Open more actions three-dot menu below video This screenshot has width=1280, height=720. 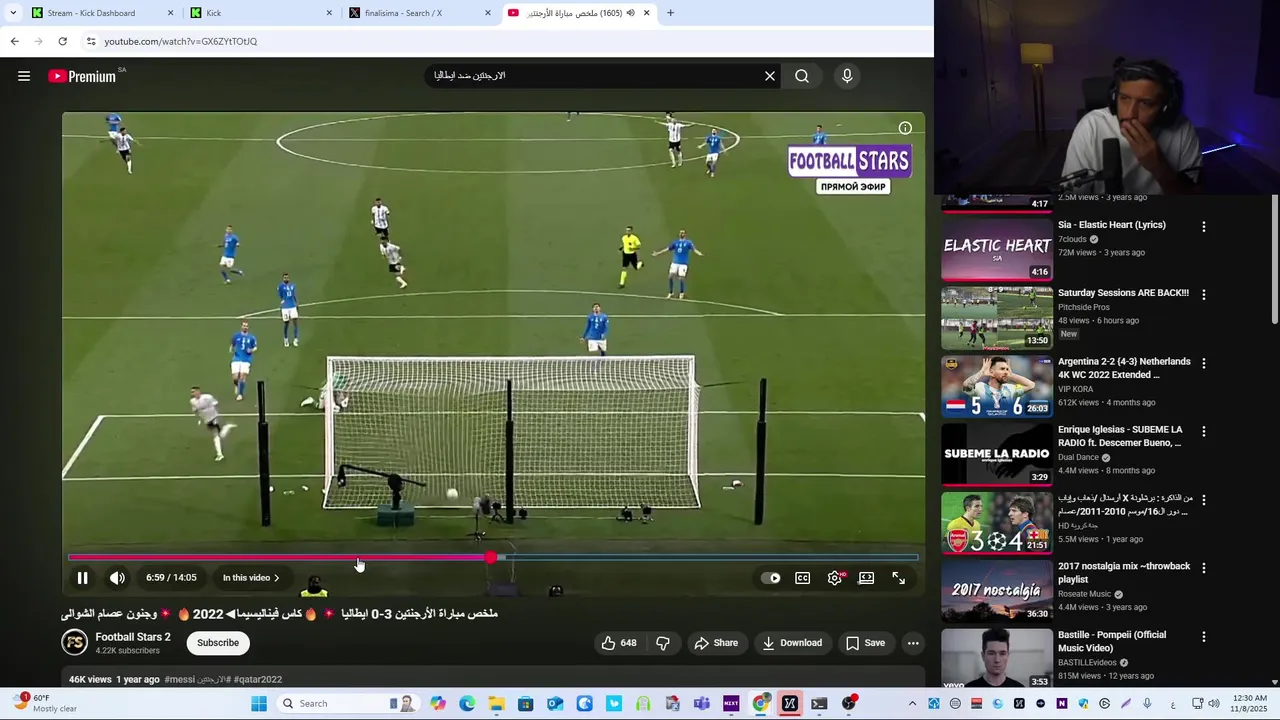pyautogui.click(x=913, y=643)
